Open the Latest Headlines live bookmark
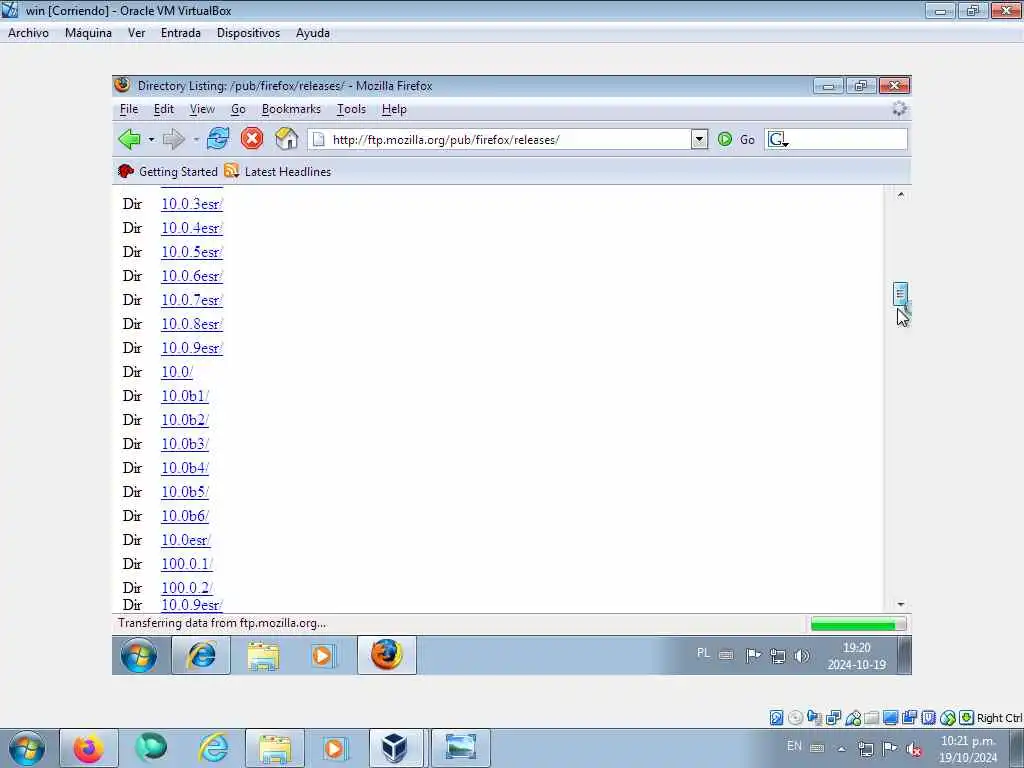Image resolution: width=1024 pixels, height=768 pixels. coord(278,172)
